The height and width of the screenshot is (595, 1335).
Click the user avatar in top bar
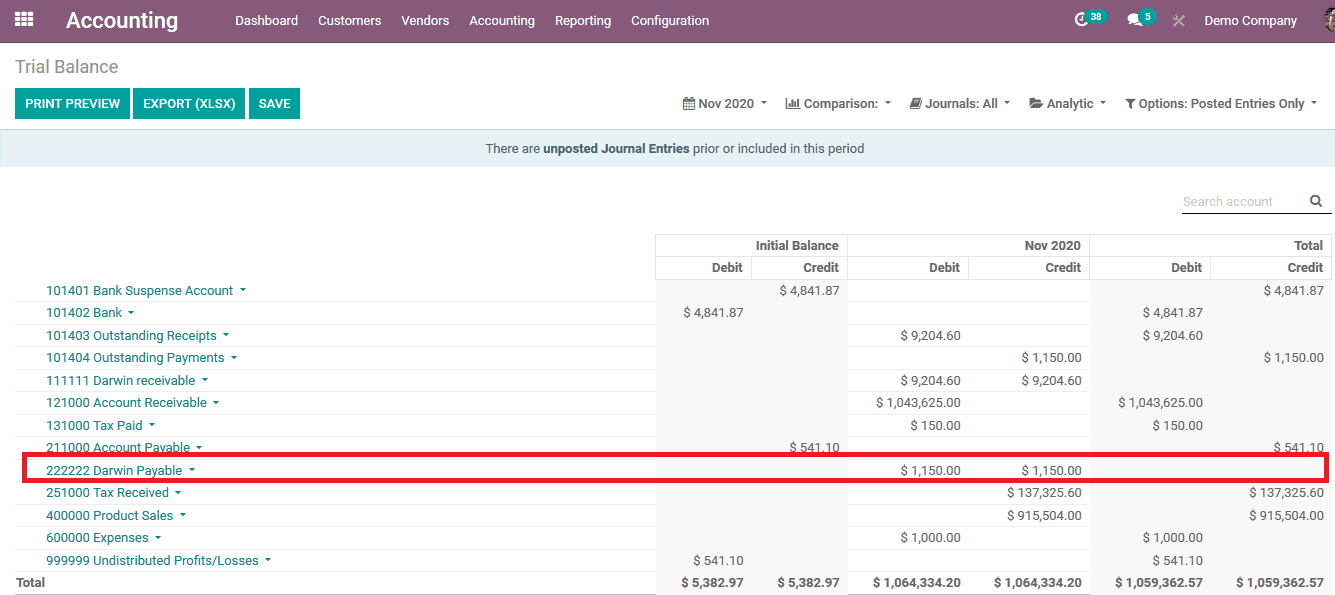1328,20
